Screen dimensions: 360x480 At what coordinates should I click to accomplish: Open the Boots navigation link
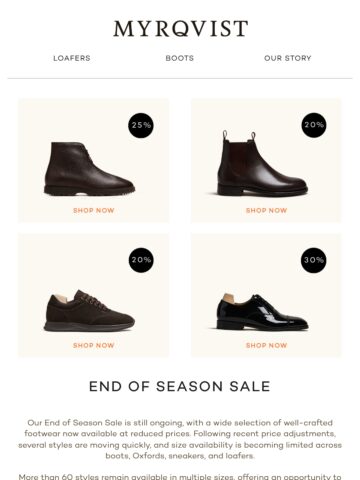pos(180,58)
